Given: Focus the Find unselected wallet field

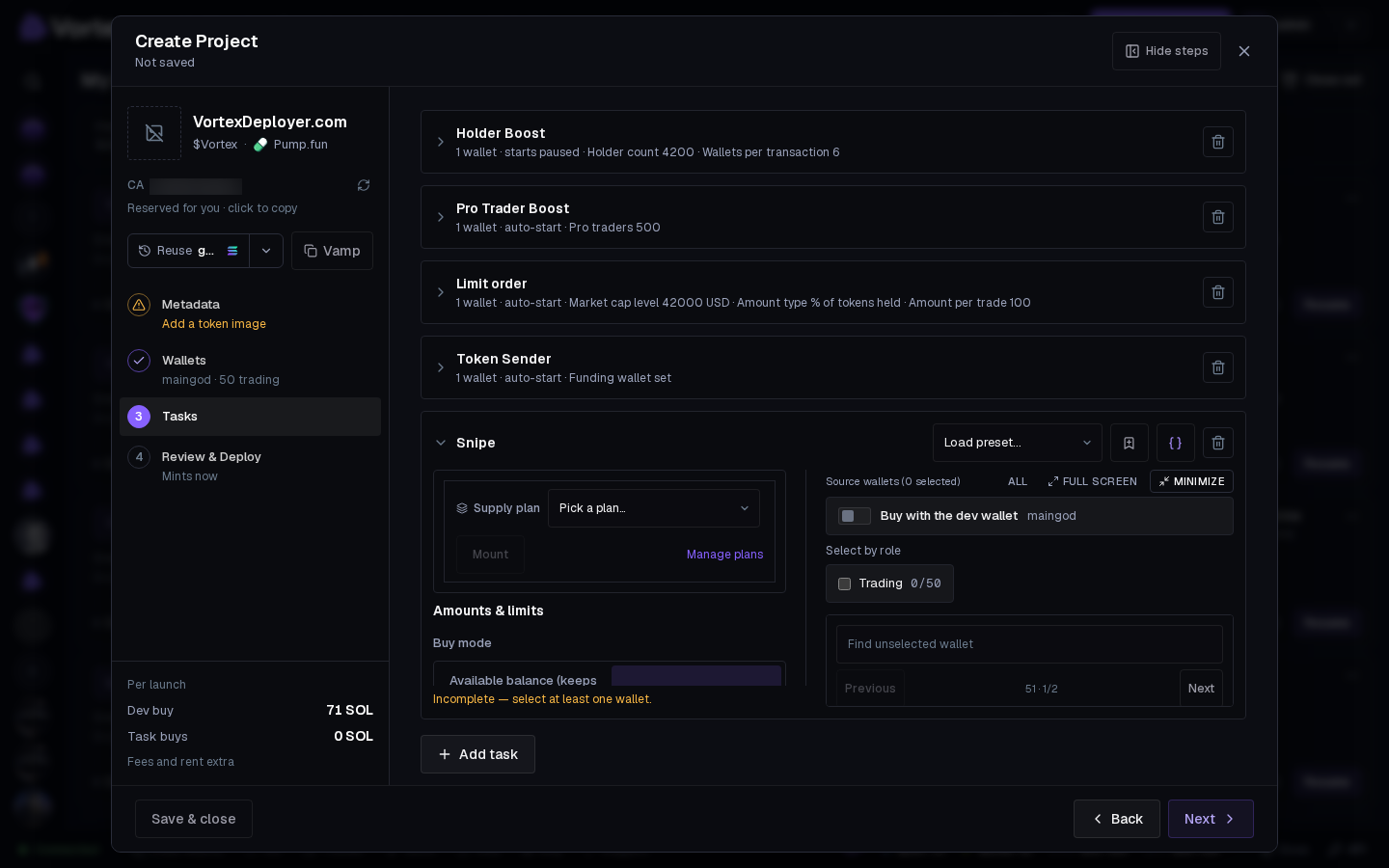Looking at the screenshot, I should [x=1029, y=644].
